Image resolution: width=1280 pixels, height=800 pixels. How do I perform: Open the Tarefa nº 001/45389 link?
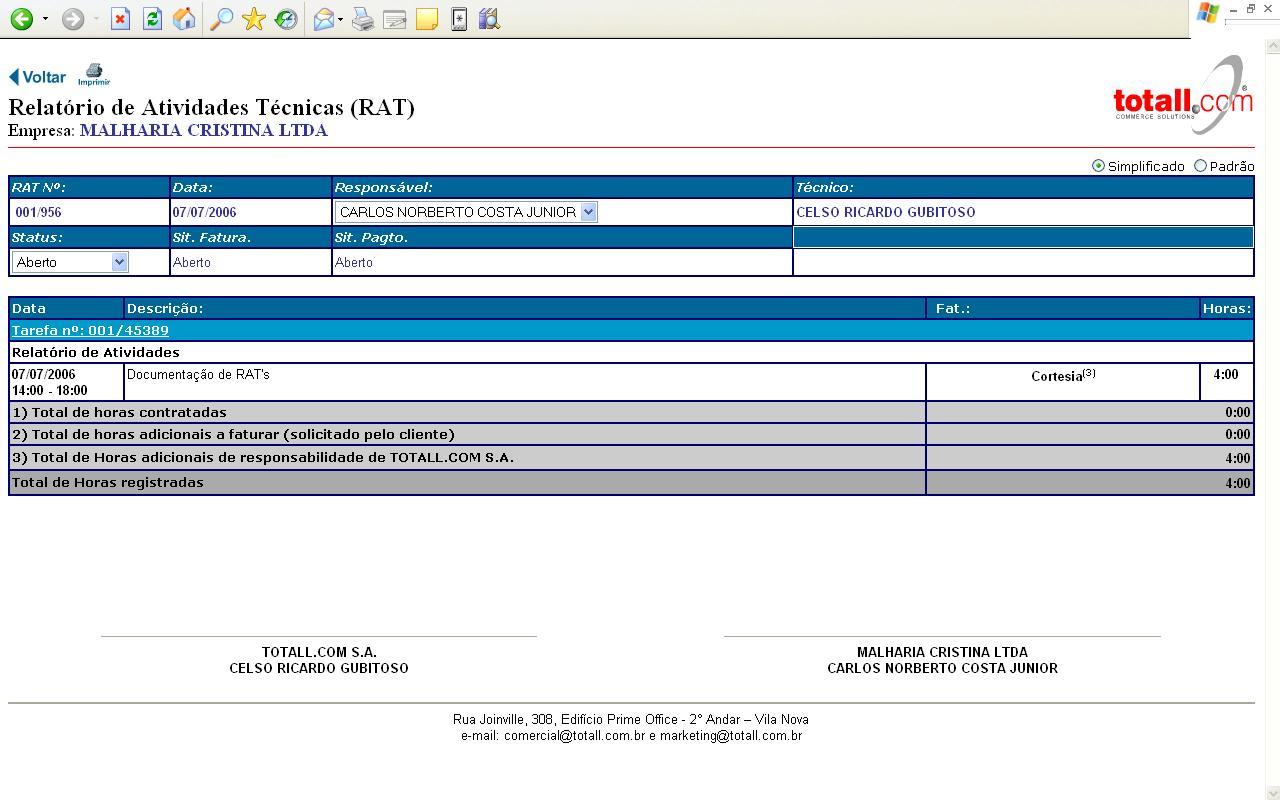90,330
